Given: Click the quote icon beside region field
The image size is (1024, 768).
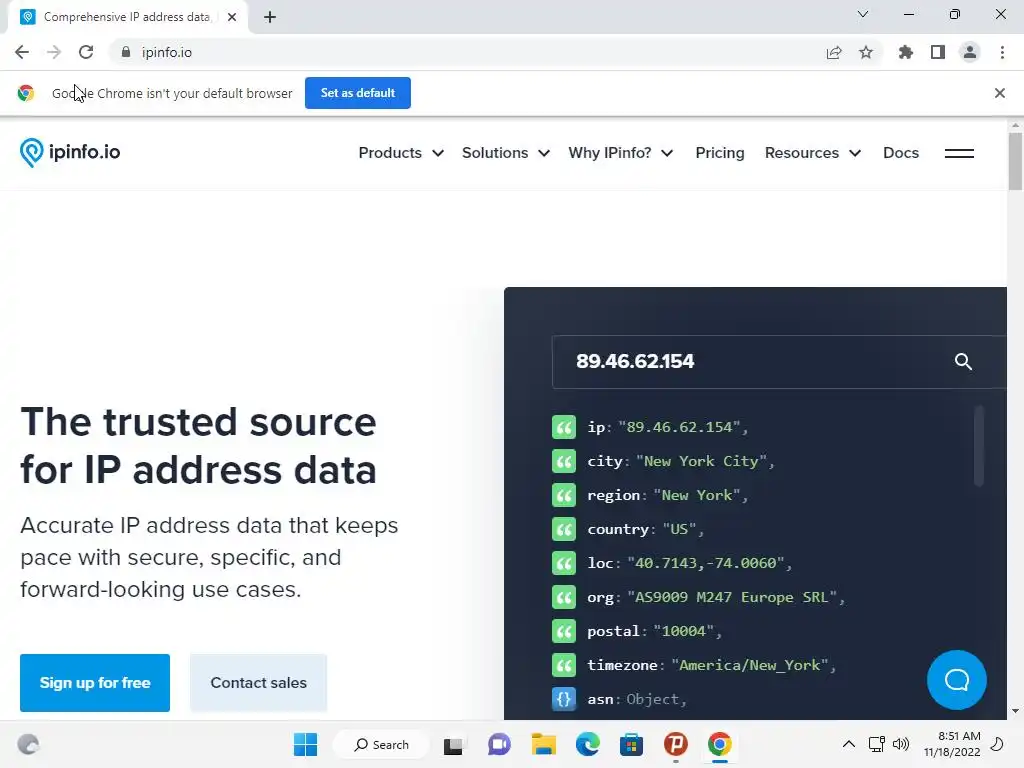Looking at the screenshot, I should pos(564,495).
